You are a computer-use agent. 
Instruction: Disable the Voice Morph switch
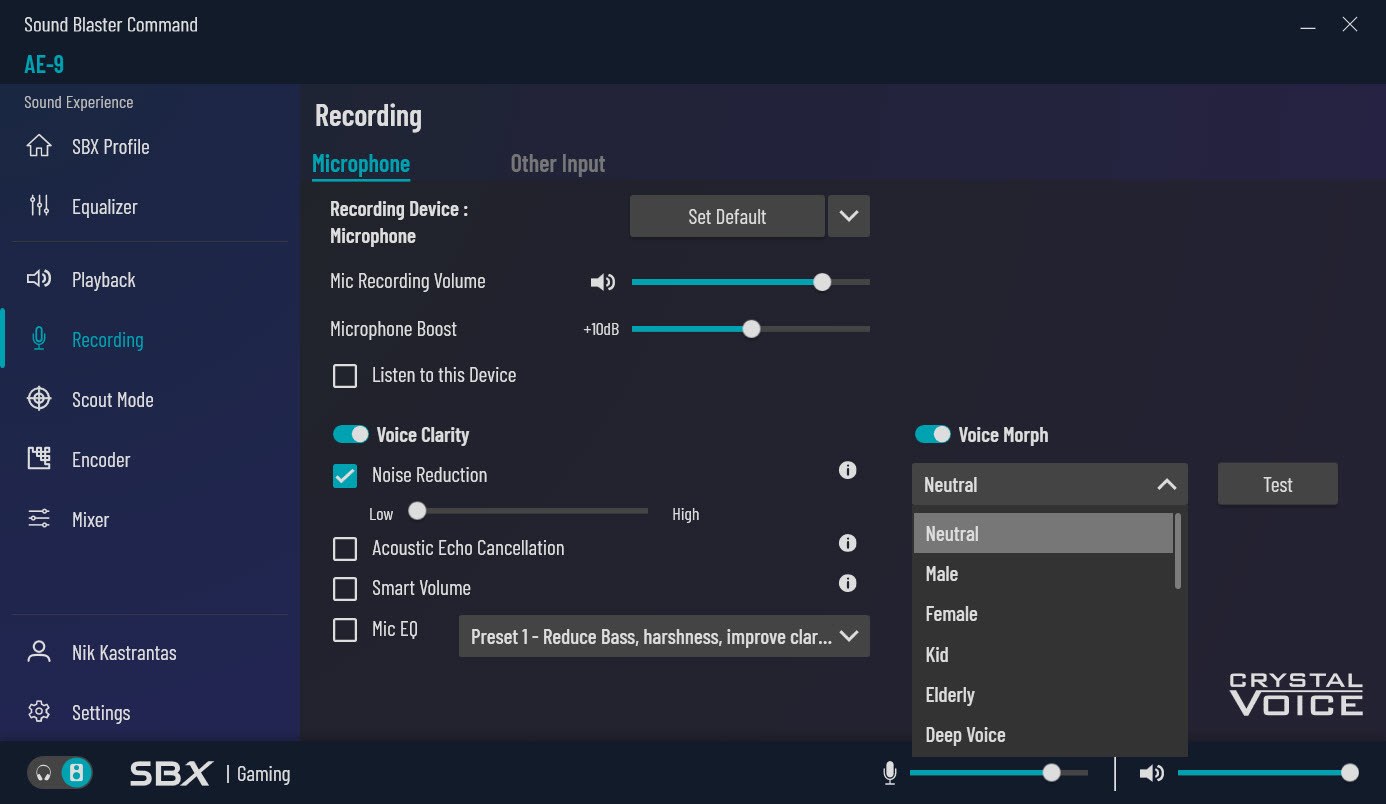tap(933, 434)
